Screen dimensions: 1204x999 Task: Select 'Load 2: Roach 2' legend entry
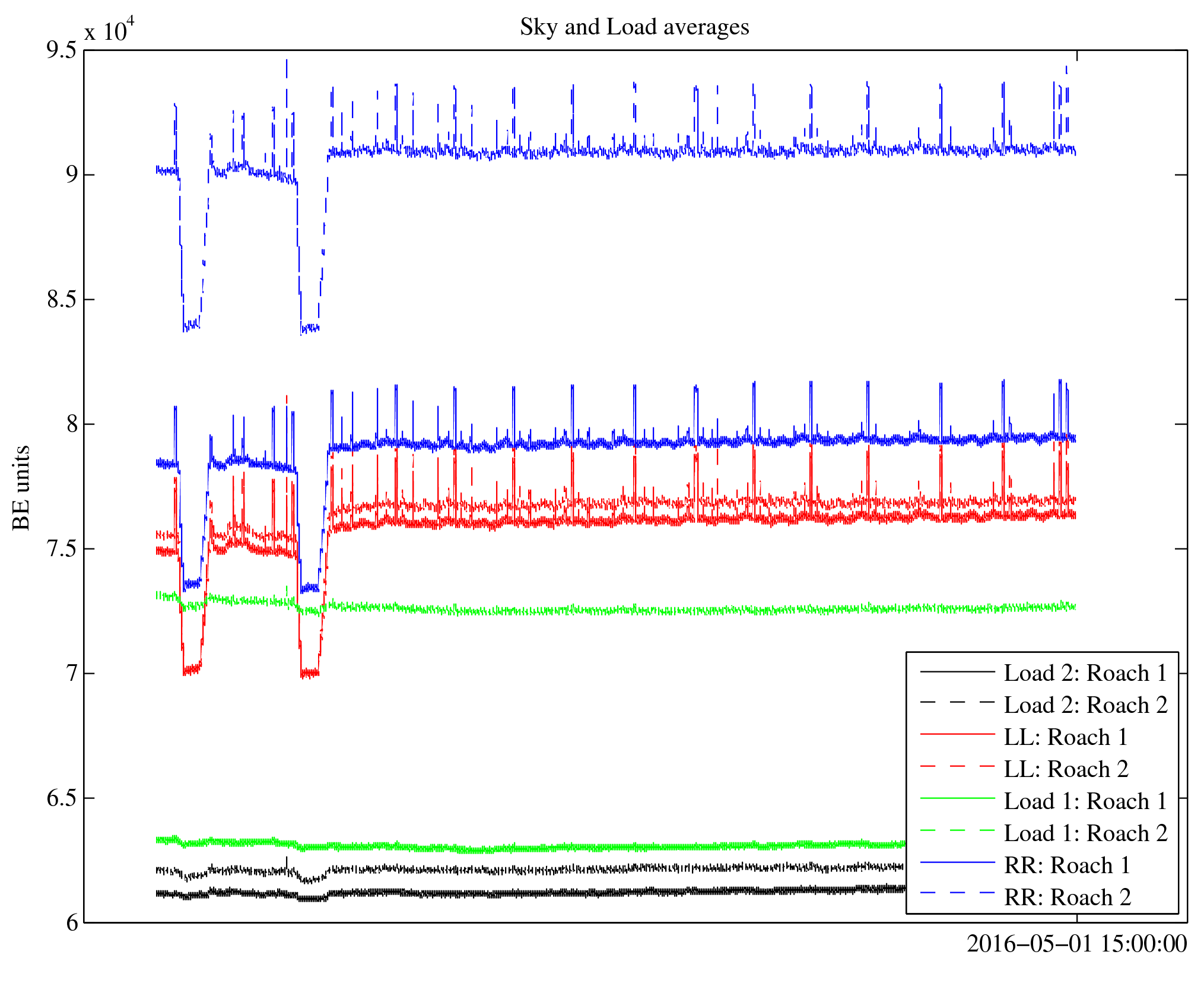1085,705
